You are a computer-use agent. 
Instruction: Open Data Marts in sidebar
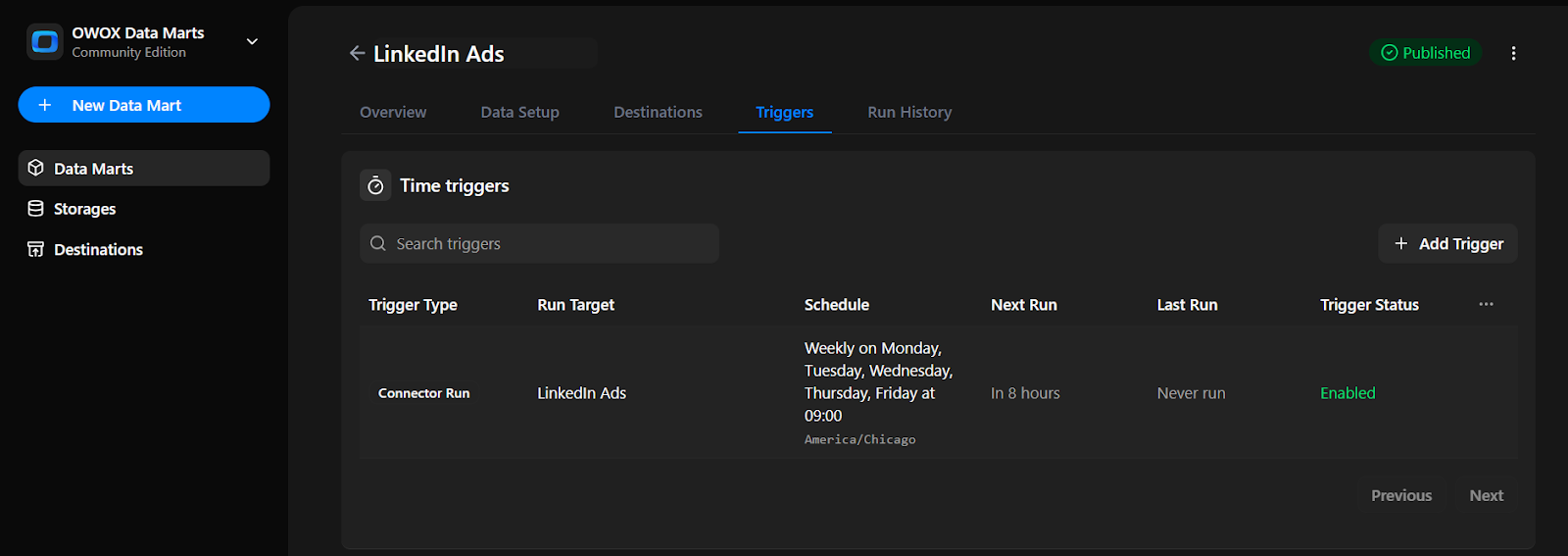pos(144,169)
